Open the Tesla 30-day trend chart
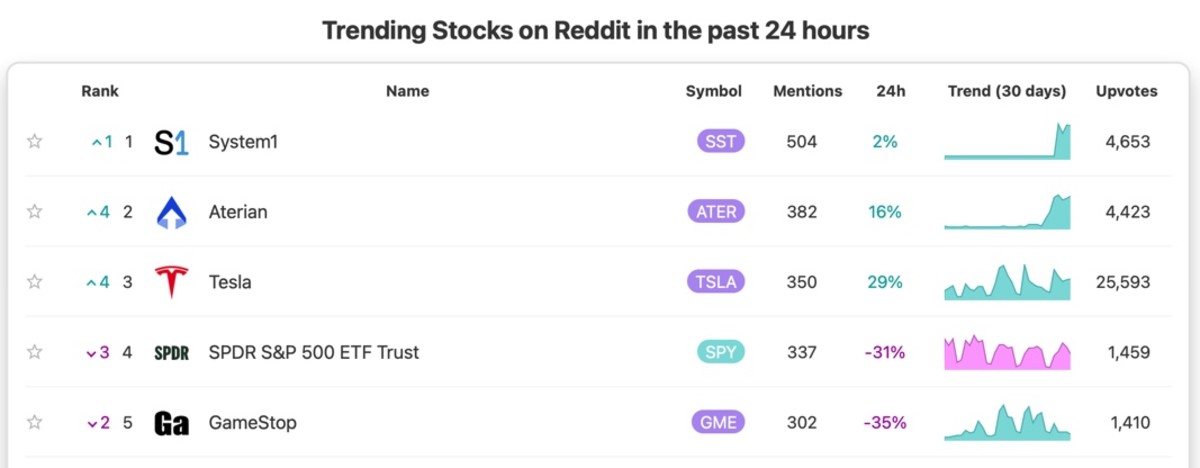 [x=1007, y=282]
